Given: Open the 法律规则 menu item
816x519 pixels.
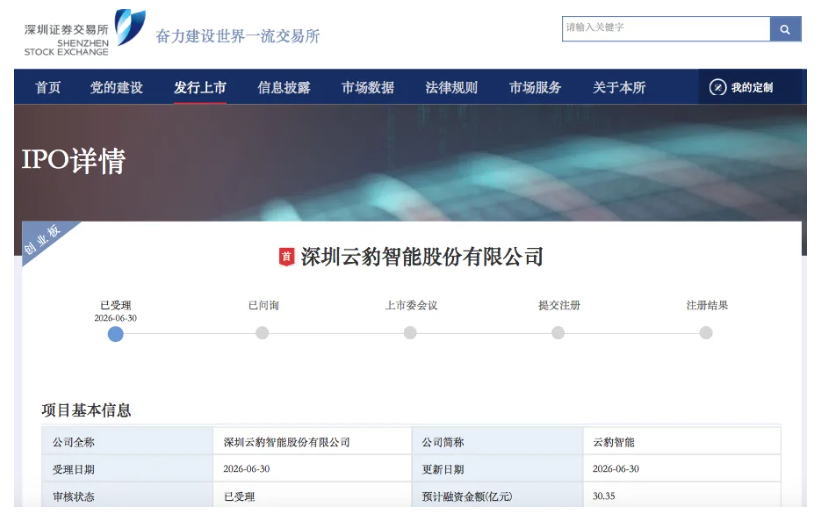Looking at the screenshot, I should (x=451, y=87).
